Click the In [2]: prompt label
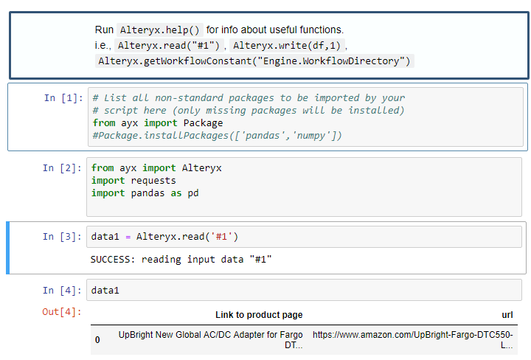 coord(62,168)
